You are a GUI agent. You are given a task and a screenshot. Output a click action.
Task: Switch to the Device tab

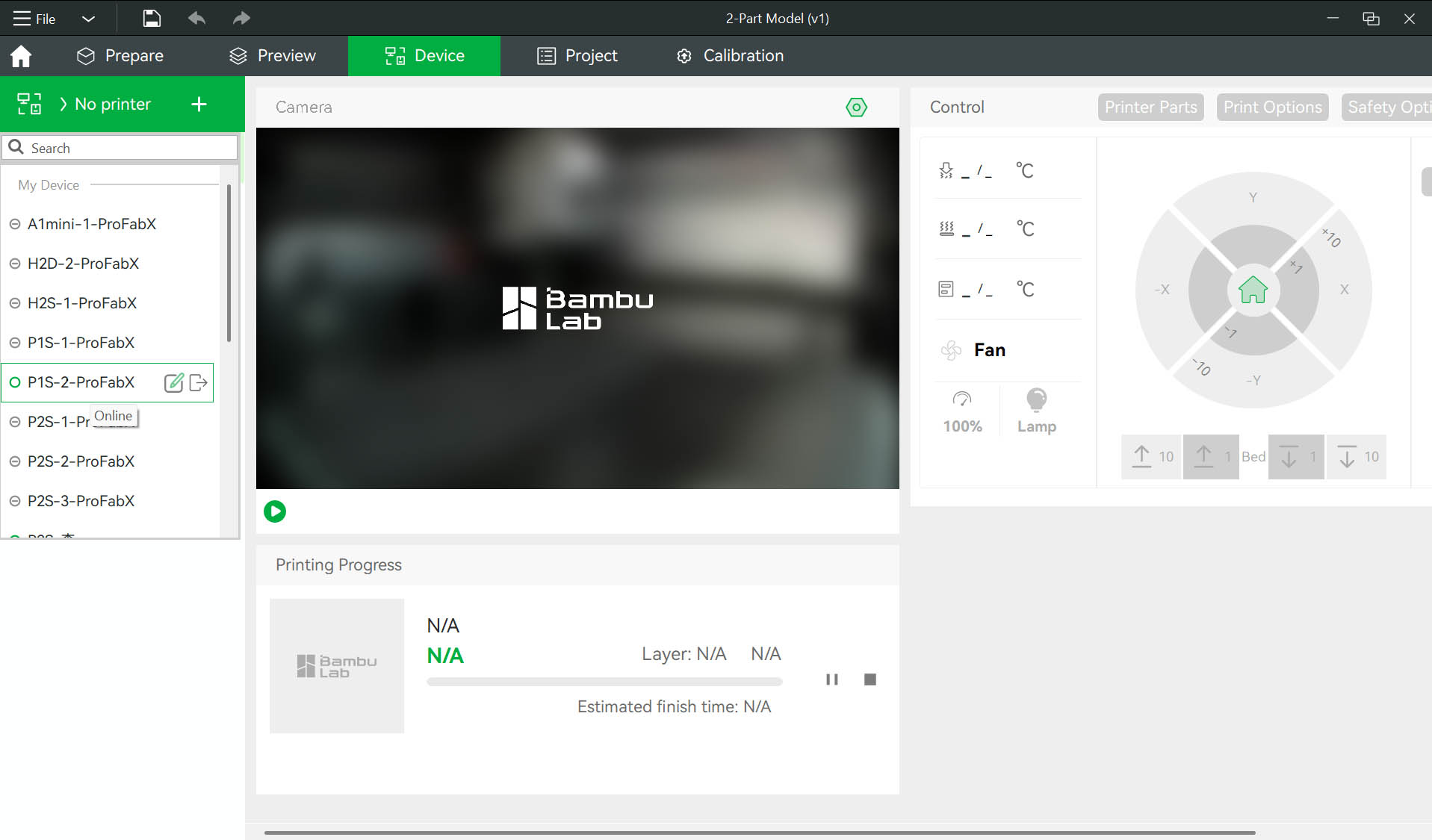pos(424,56)
